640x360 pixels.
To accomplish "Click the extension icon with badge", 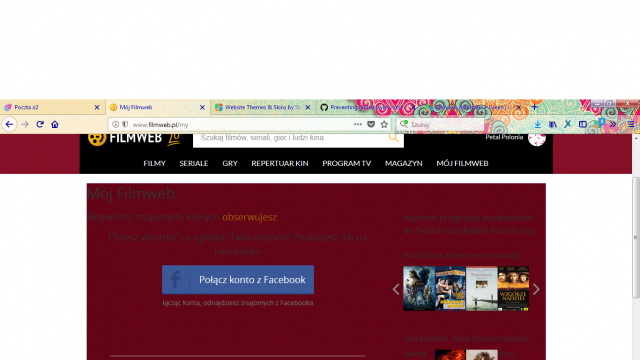I will pos(599,123).
